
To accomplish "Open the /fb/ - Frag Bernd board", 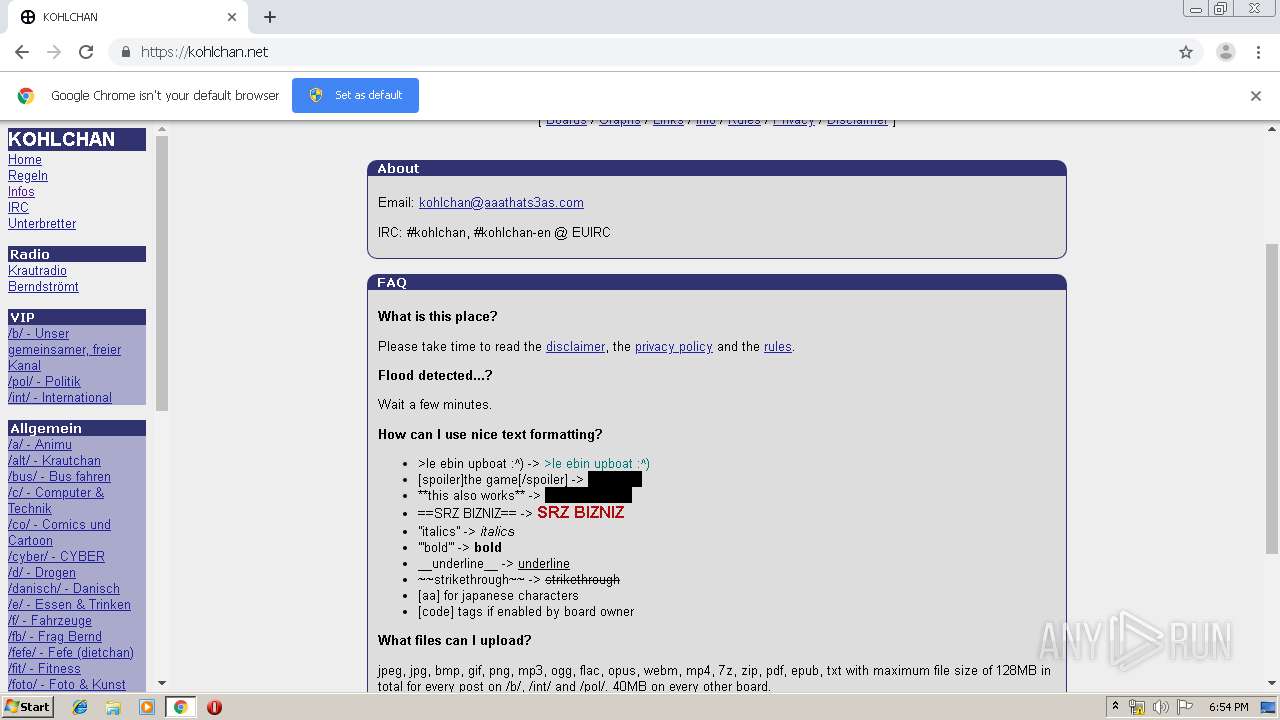I will tap(55, 637).
